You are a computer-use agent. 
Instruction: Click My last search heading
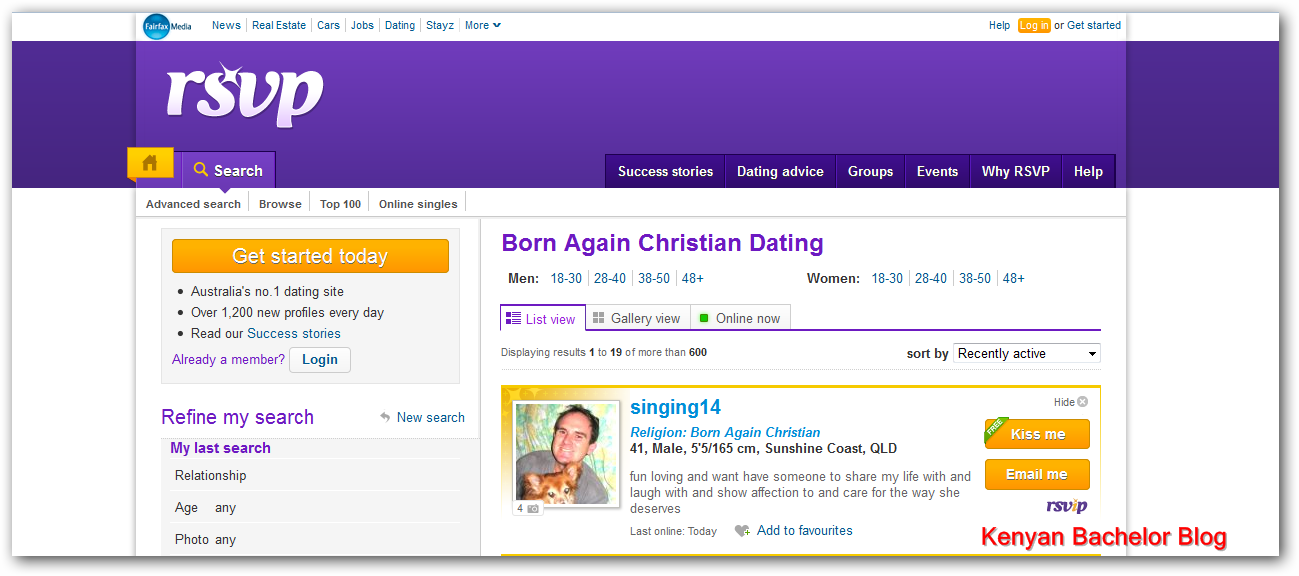[220, 448]
